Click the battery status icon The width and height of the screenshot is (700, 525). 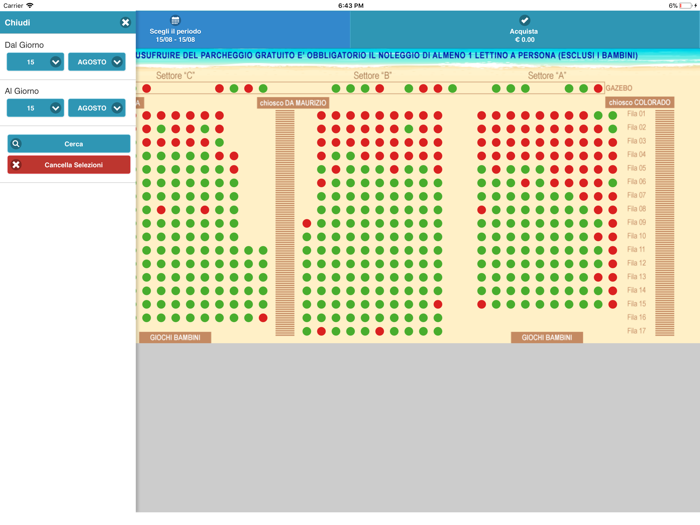click(x=687, y=5)
